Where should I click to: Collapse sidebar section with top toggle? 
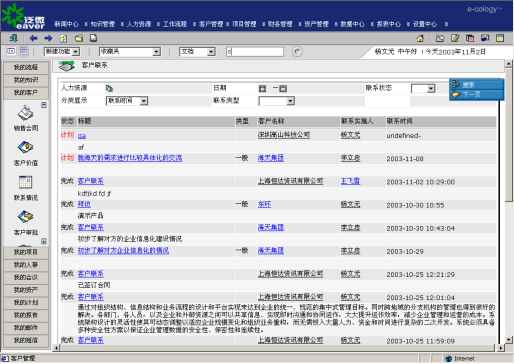coord(44,105)
